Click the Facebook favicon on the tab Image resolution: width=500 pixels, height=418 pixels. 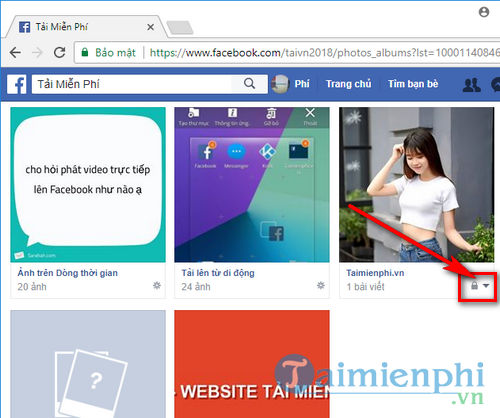24,27
